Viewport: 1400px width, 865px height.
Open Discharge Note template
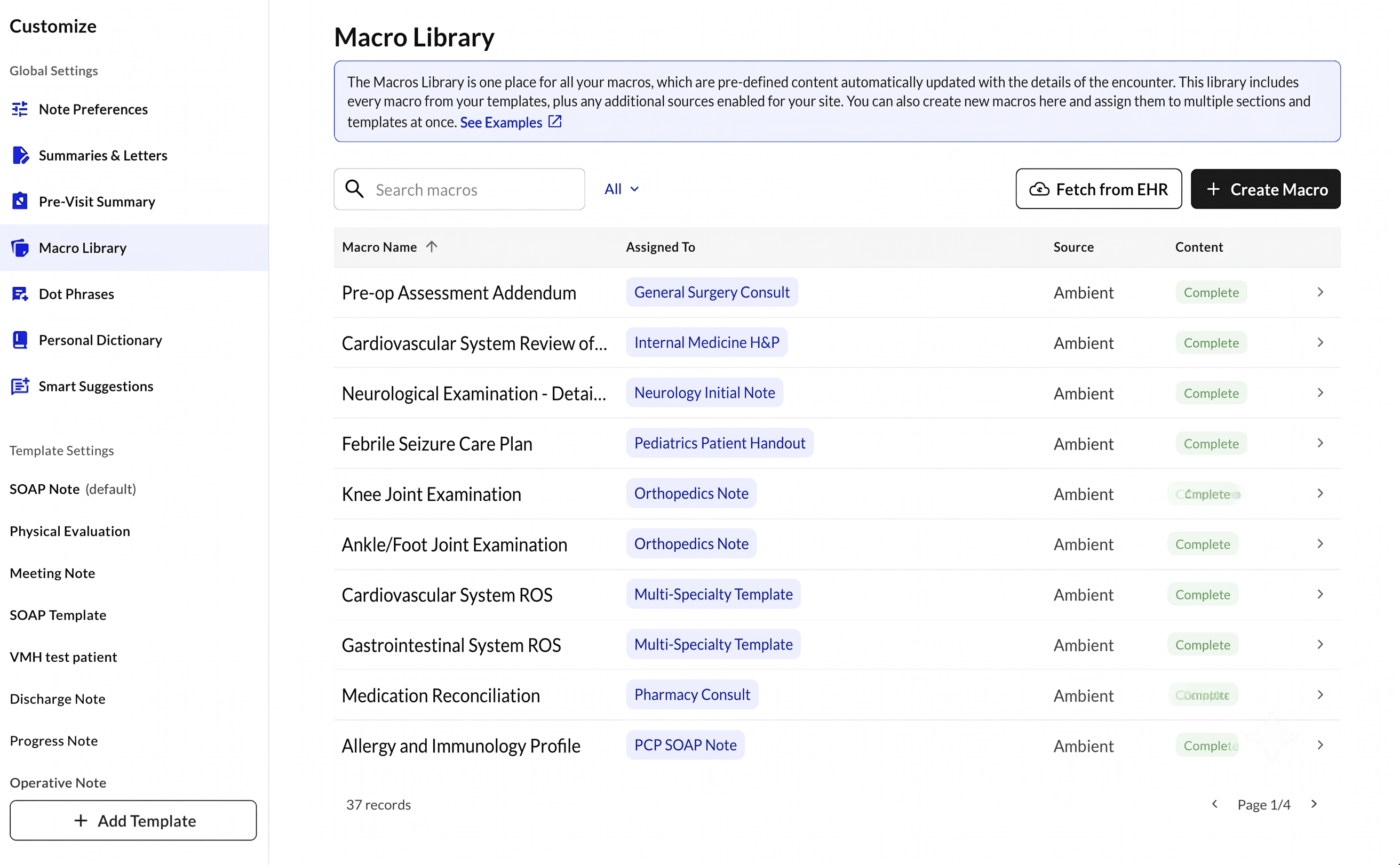click(x=57, y=699)
